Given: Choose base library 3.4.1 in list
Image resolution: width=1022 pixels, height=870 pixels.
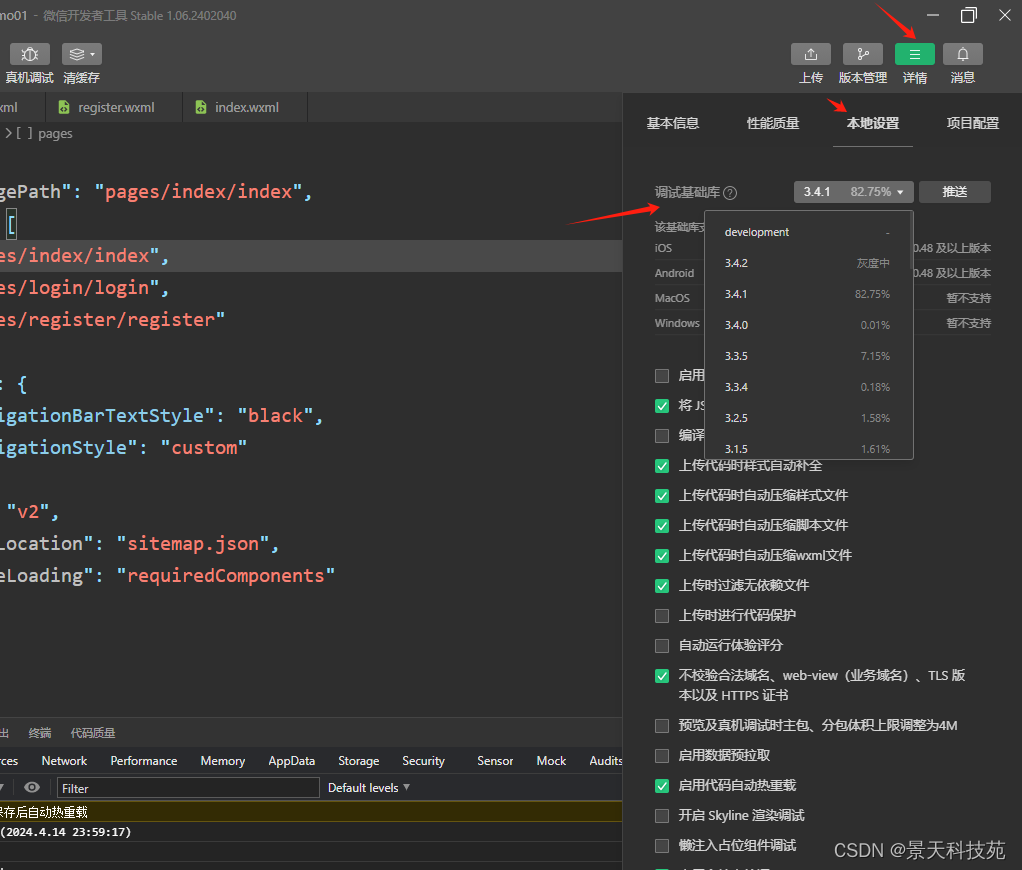Looking at the screenshot, I should [808, 295].
